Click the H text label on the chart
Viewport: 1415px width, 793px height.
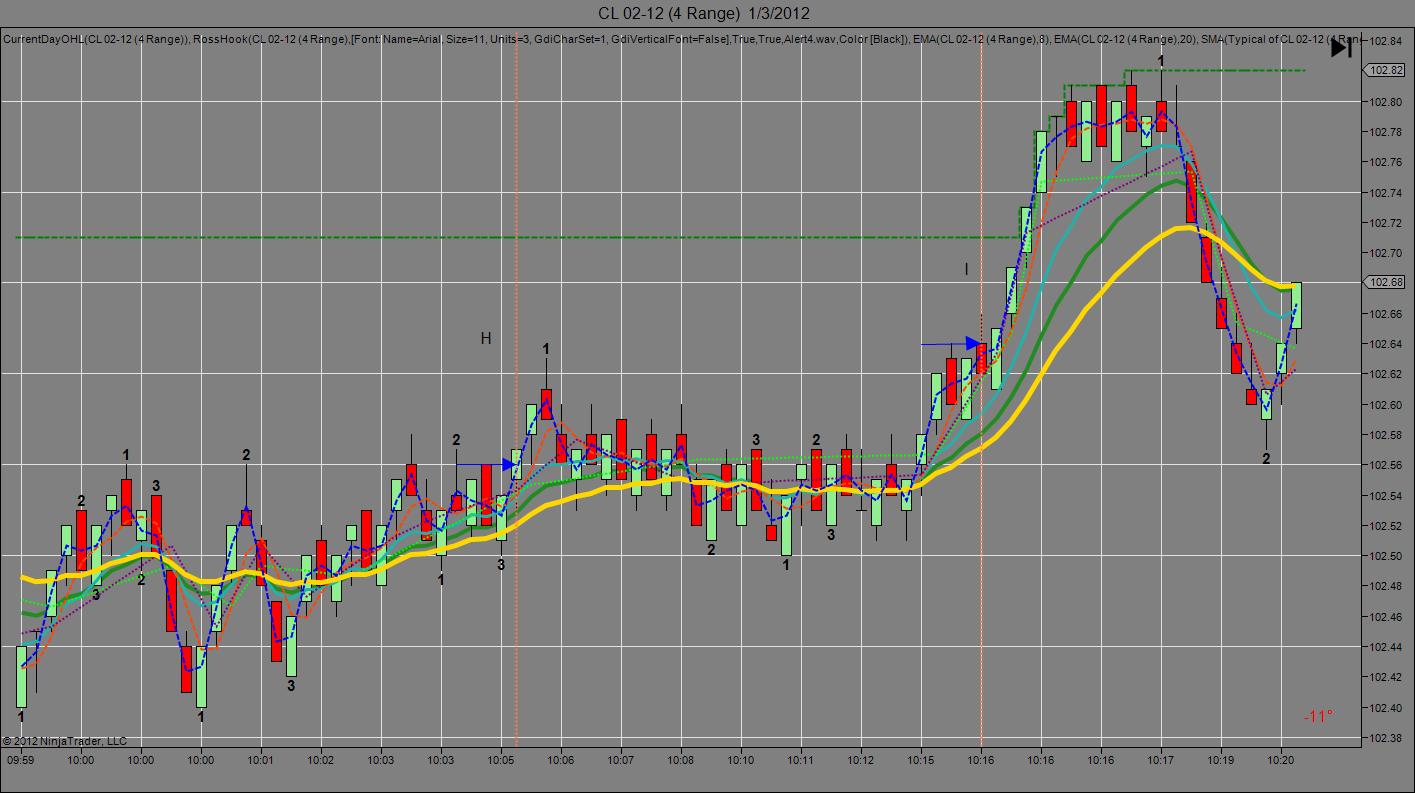tap(486, 339)
